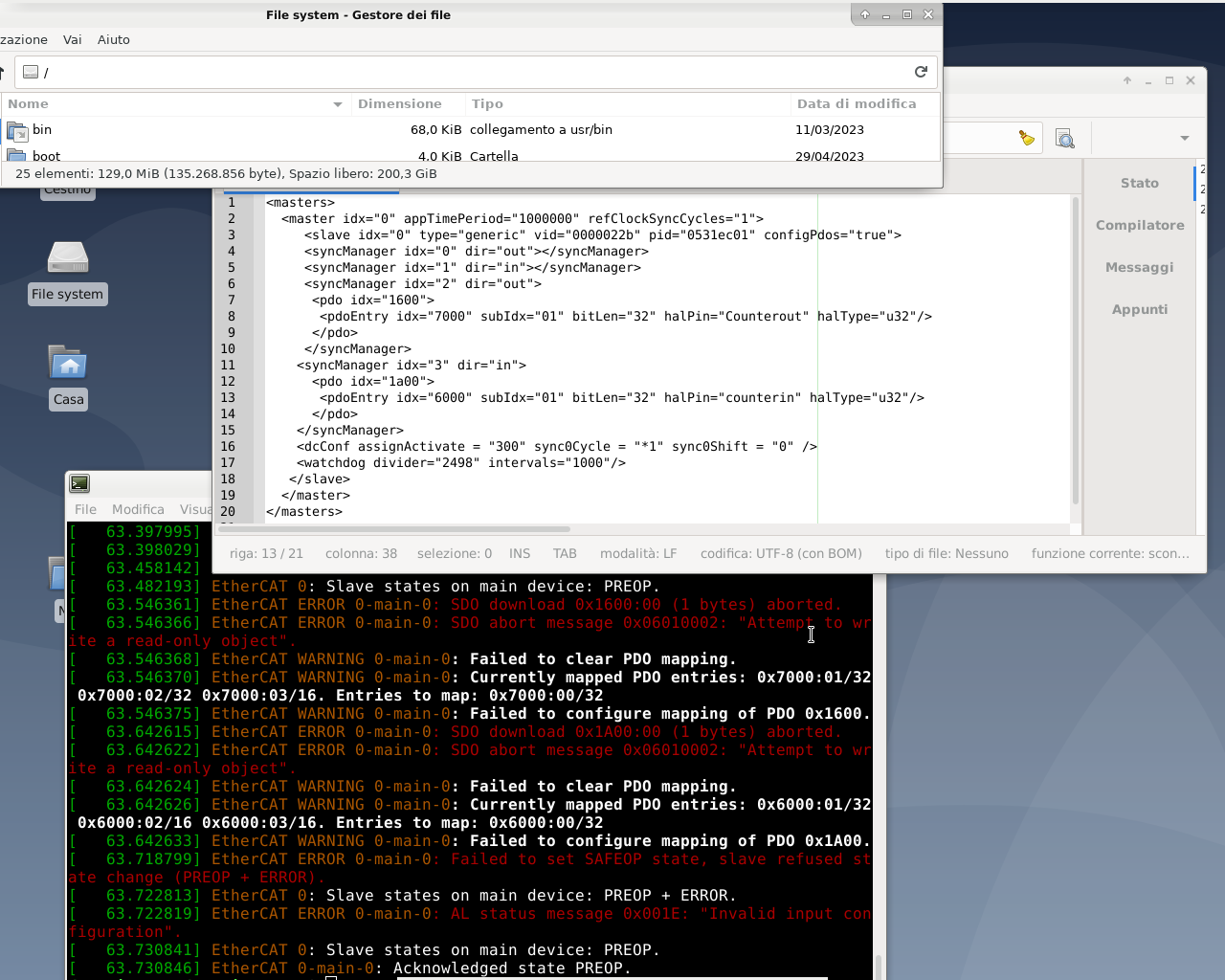
Task: Select the boot folder row
Action: point(469,155)
